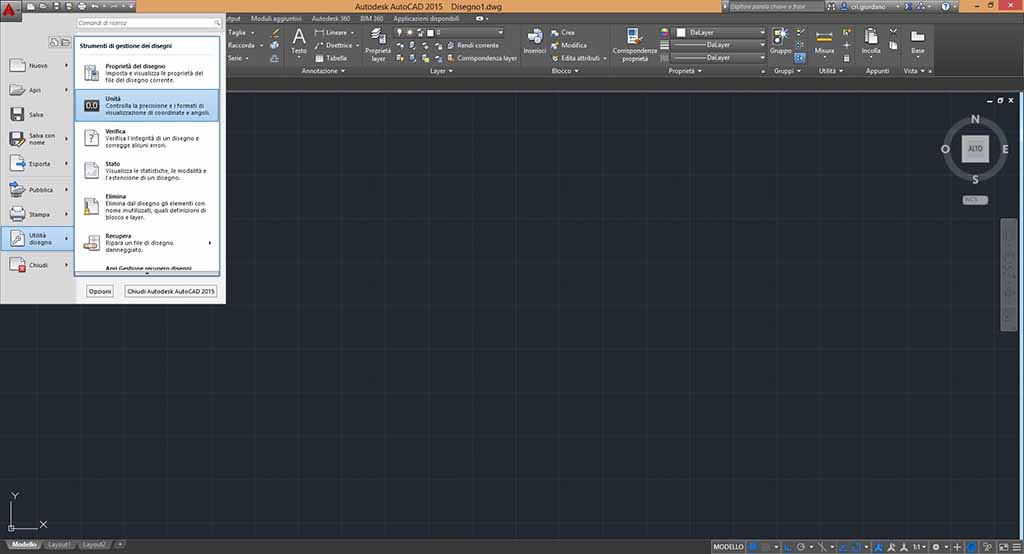Open Salva con nome menu entry
This screenshot has height=554, width=1024.
(38, 138)
